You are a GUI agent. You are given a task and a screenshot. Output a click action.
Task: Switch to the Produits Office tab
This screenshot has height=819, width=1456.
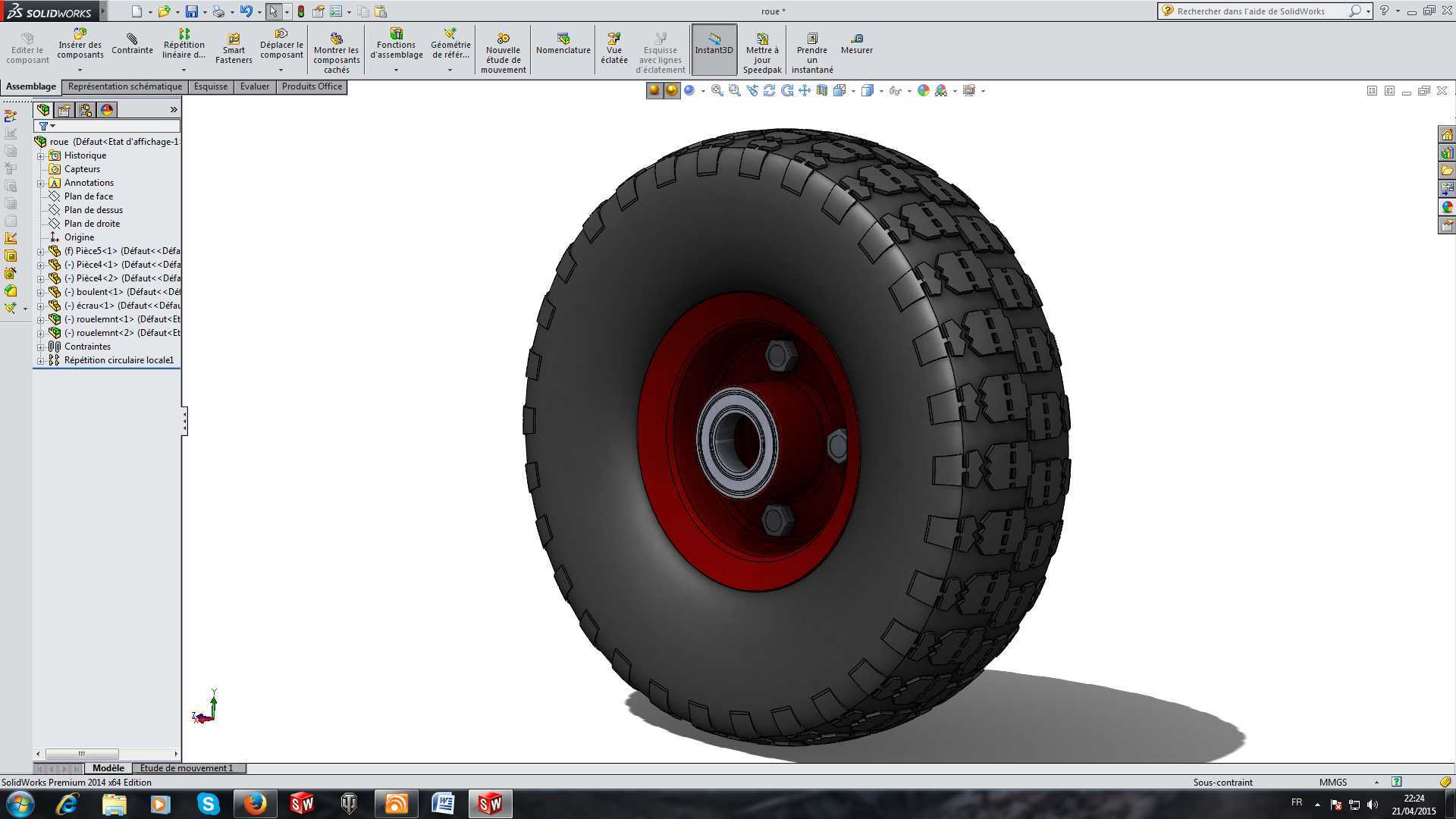click(x=312, y=86)
